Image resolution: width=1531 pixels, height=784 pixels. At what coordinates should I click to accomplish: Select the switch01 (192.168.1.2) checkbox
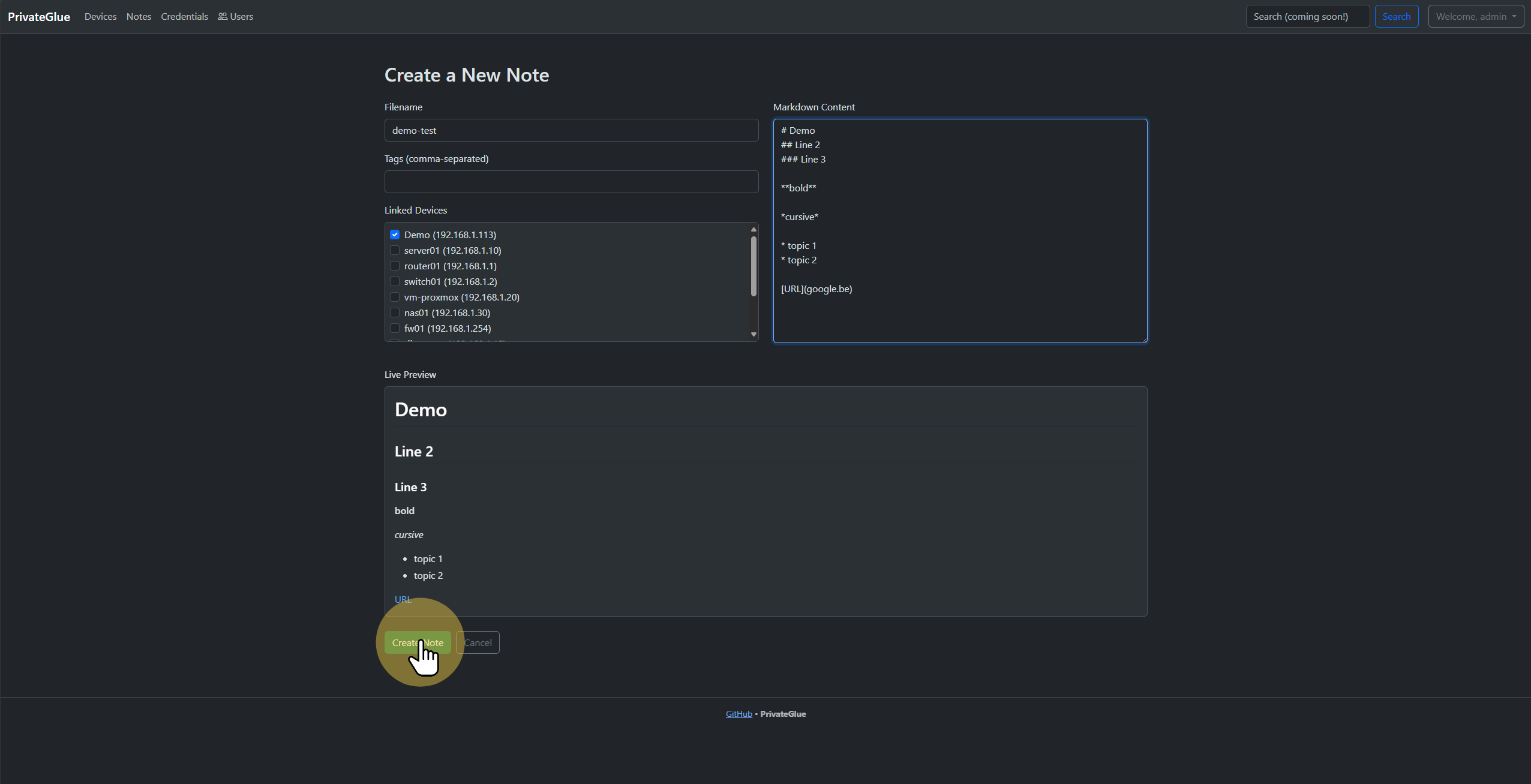point(395,281)
